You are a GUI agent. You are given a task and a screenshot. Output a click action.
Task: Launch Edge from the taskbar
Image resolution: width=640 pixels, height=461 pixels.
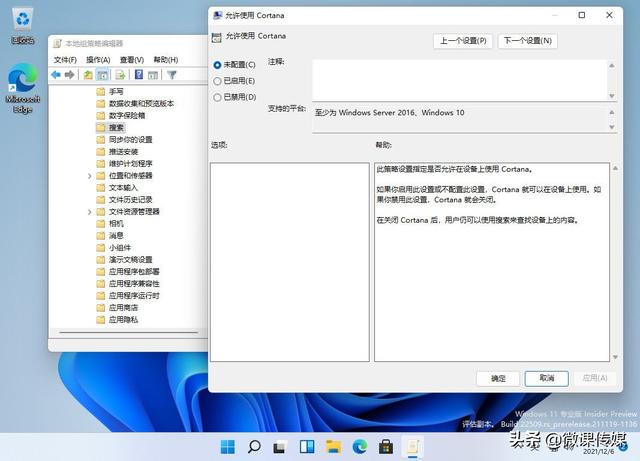(360, 447)
